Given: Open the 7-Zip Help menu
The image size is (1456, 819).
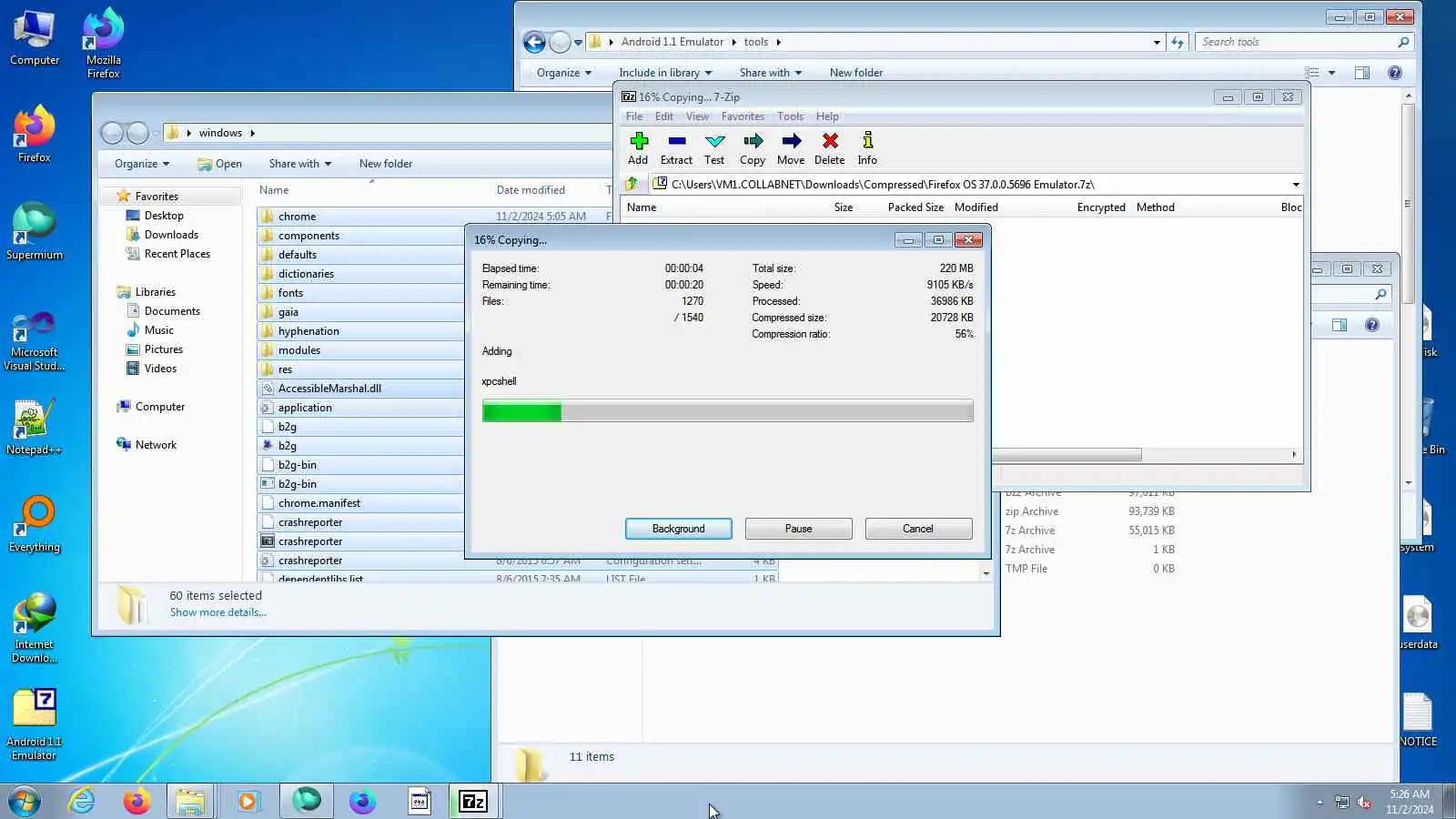Looking at the screenshot, I should click(827, 116).
